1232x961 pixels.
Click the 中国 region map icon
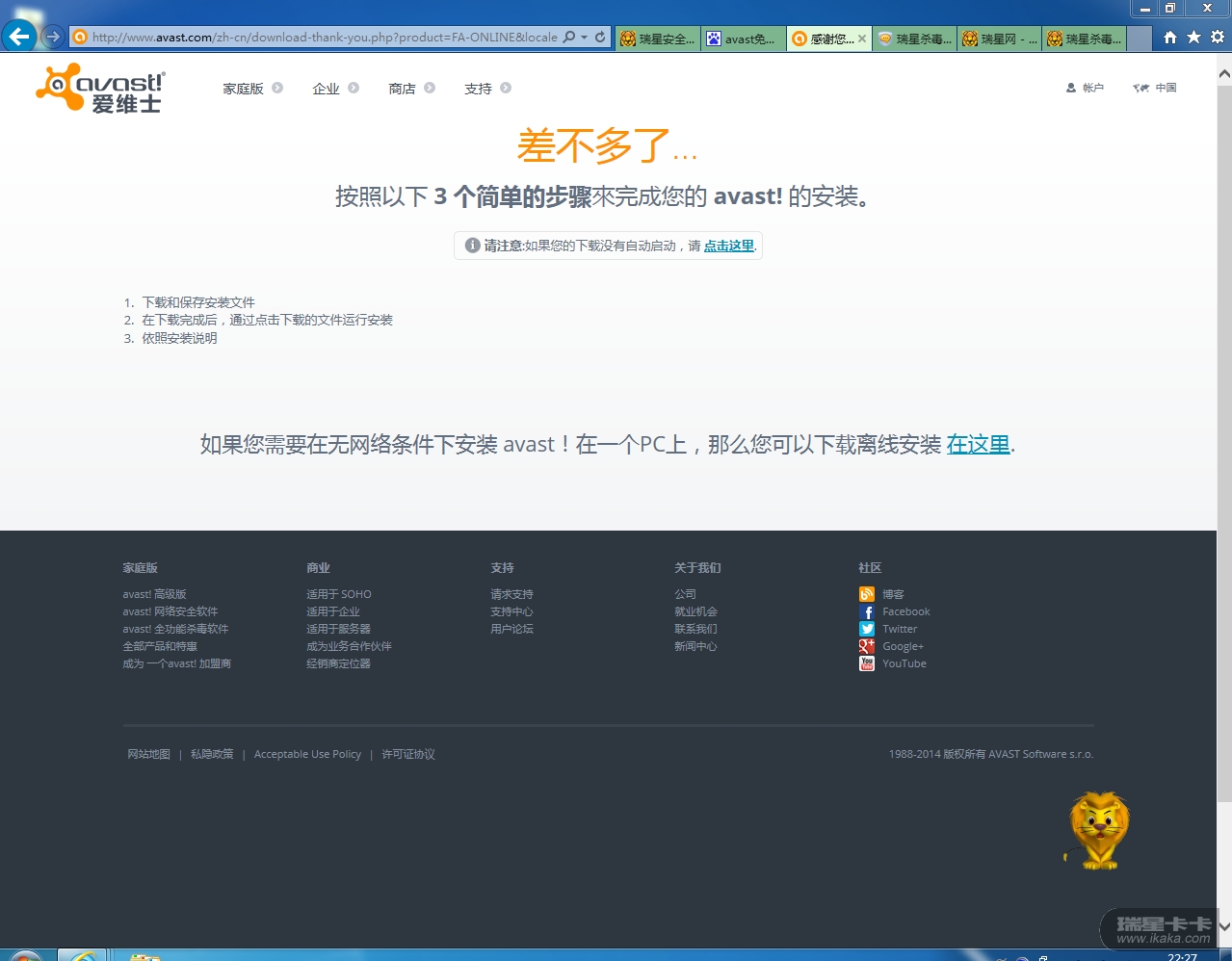click(1141, 88)
